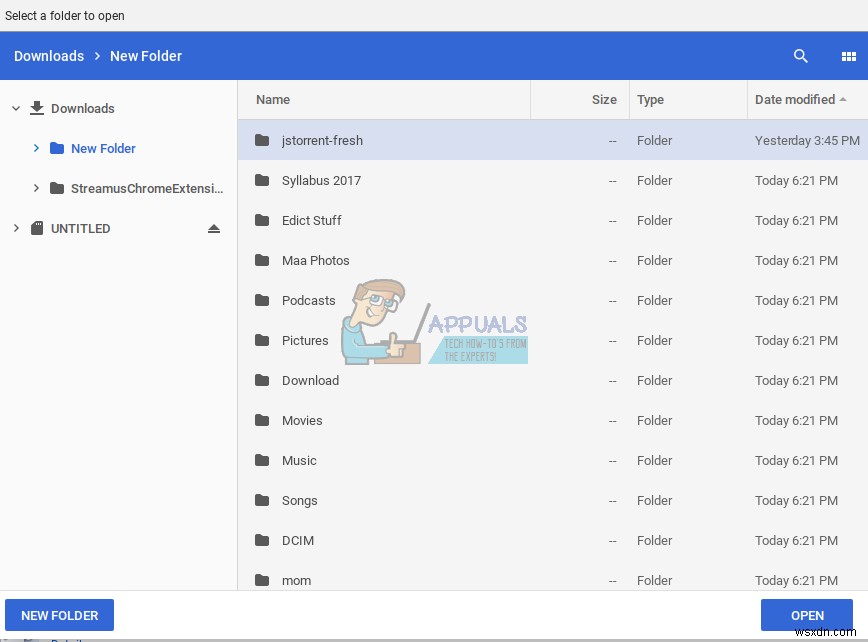868x642 pixels.
Task: Expand the UNTITLED tree item
Action: click(15, 228)
